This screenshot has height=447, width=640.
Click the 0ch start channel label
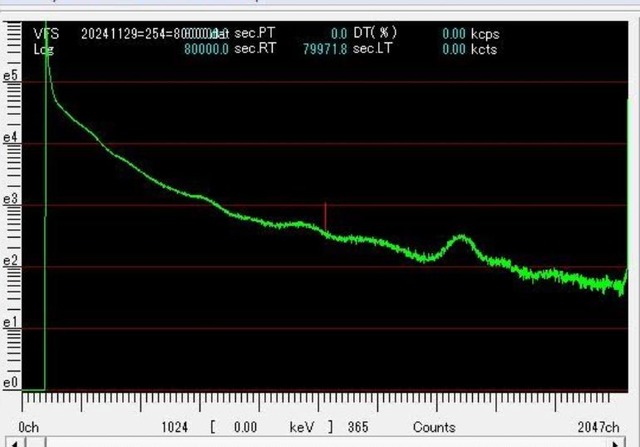[29, 427]
